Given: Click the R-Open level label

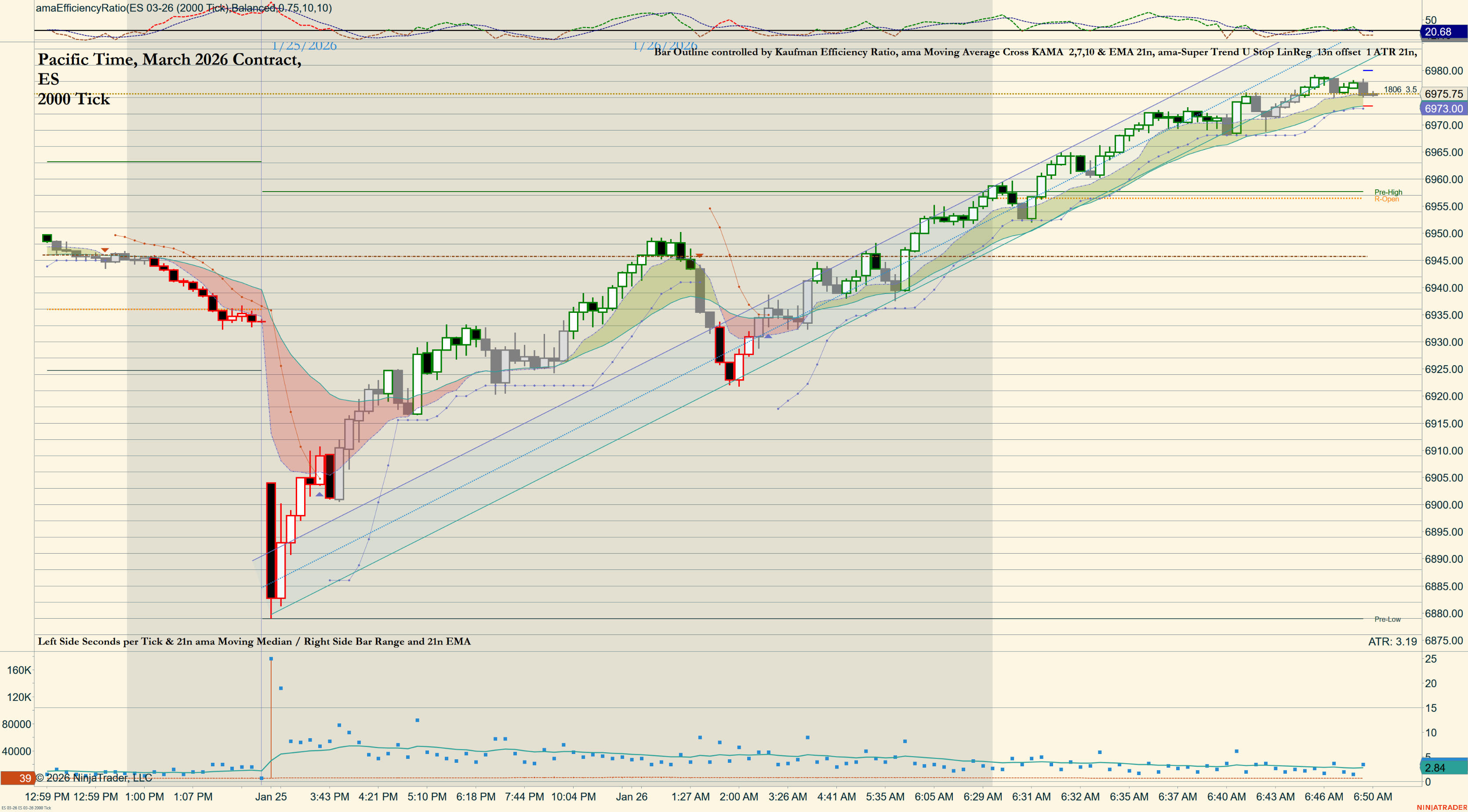Looking at the screenshot, I should tap(1387, 199).
